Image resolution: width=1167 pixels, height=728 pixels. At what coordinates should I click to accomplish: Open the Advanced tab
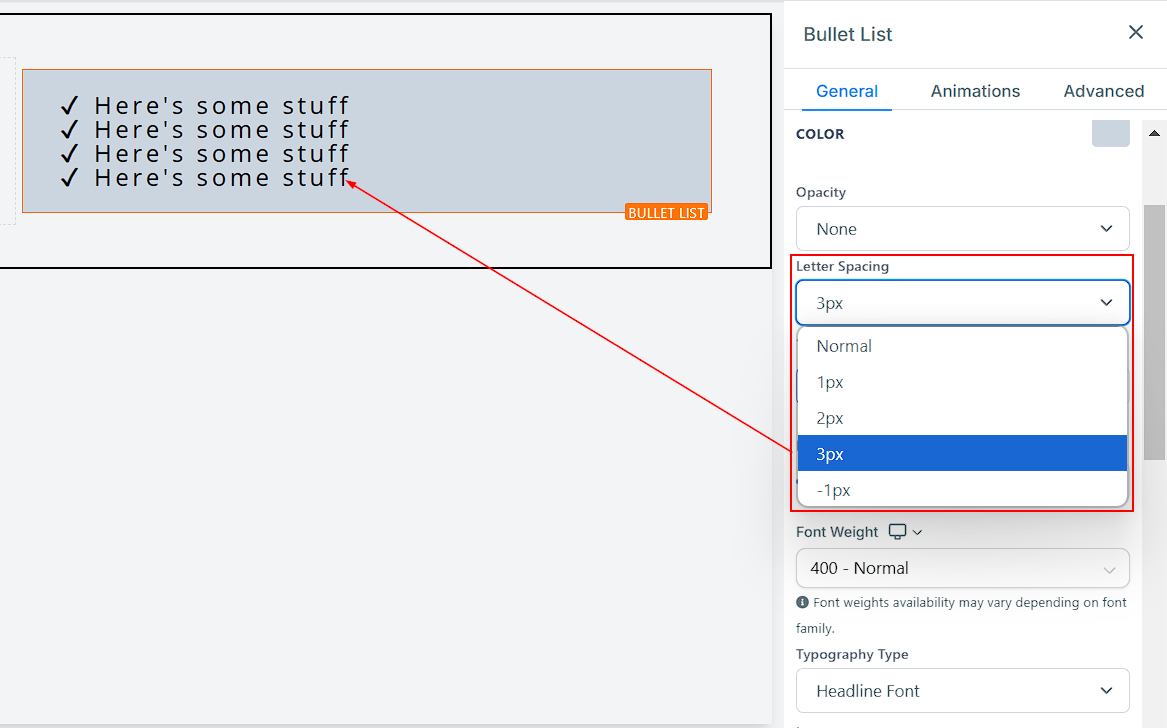[x=1103, y=91]
